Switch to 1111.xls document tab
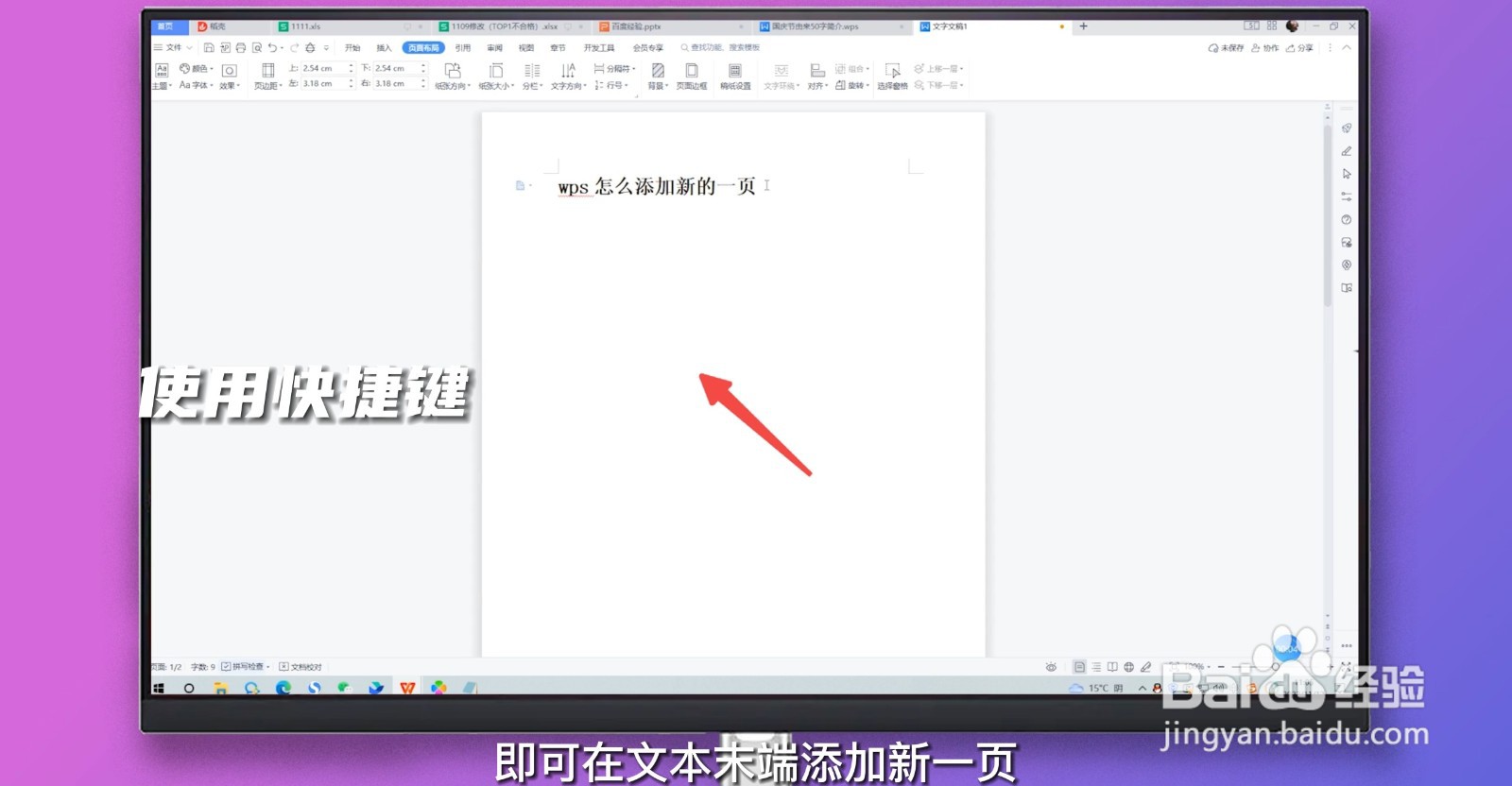The height and width of the screenshot is (786, 1512). [x=352, y=26]
